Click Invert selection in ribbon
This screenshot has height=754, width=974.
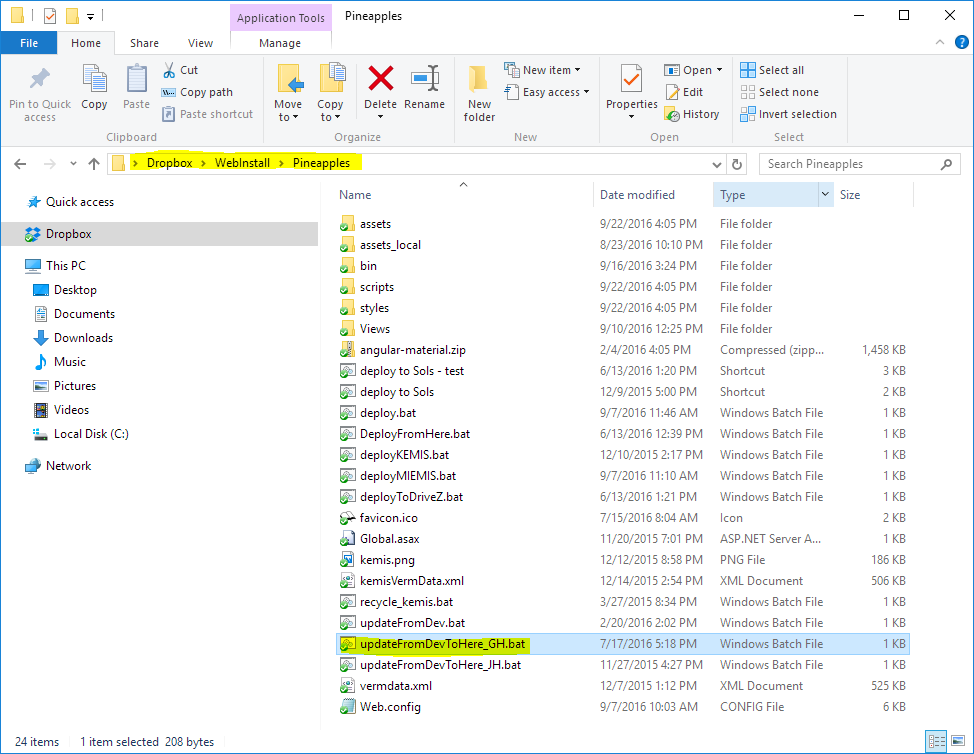click(788, 114)
